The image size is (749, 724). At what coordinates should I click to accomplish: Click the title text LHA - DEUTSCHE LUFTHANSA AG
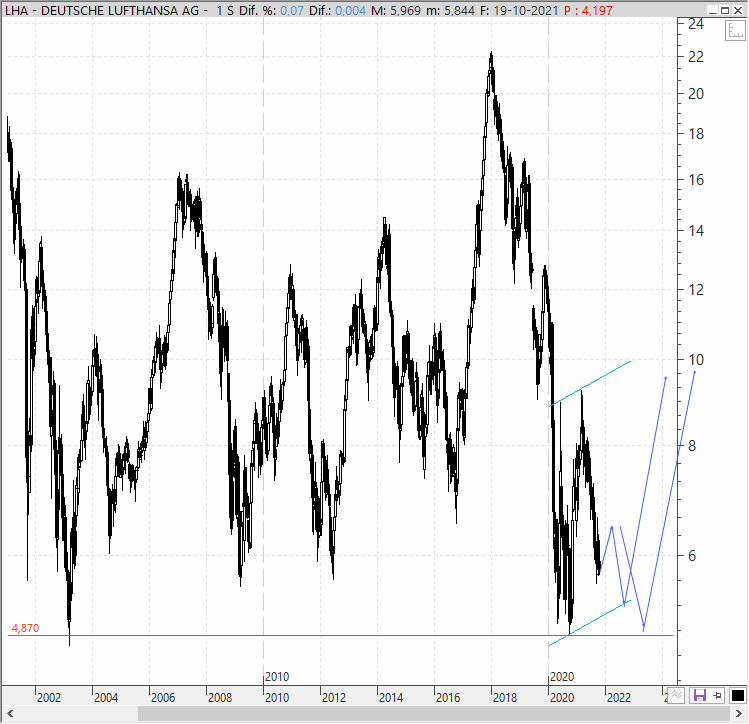coord(102,10)
